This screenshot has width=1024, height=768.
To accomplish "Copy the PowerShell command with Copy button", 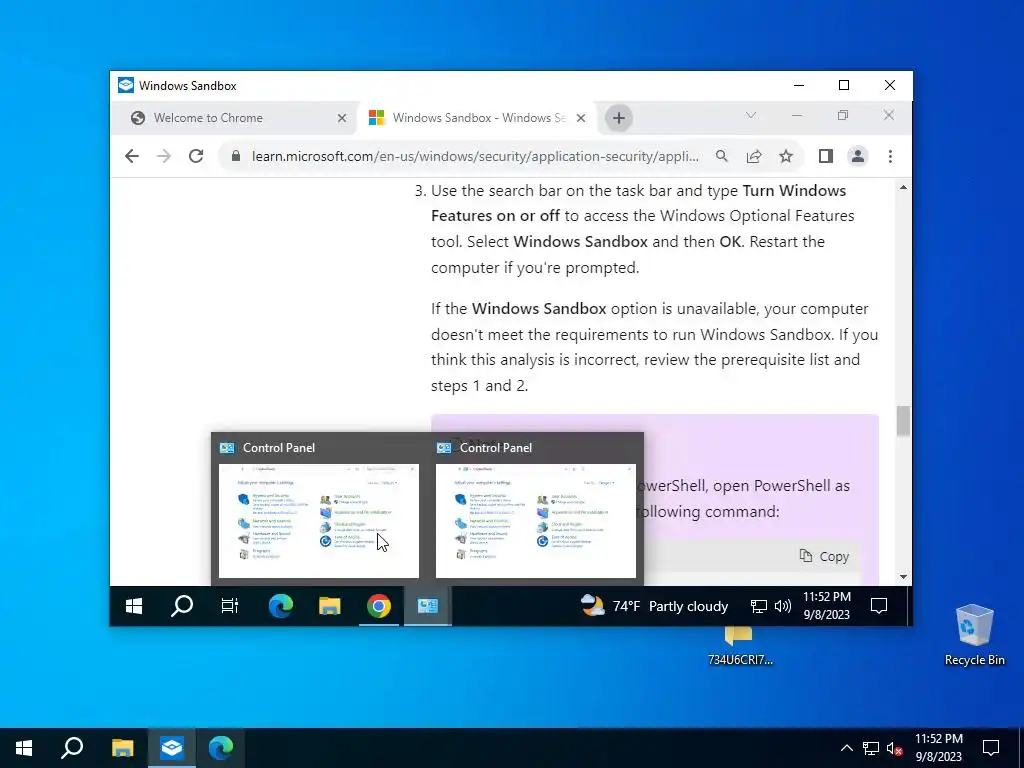I will click(x=825, y=556).
